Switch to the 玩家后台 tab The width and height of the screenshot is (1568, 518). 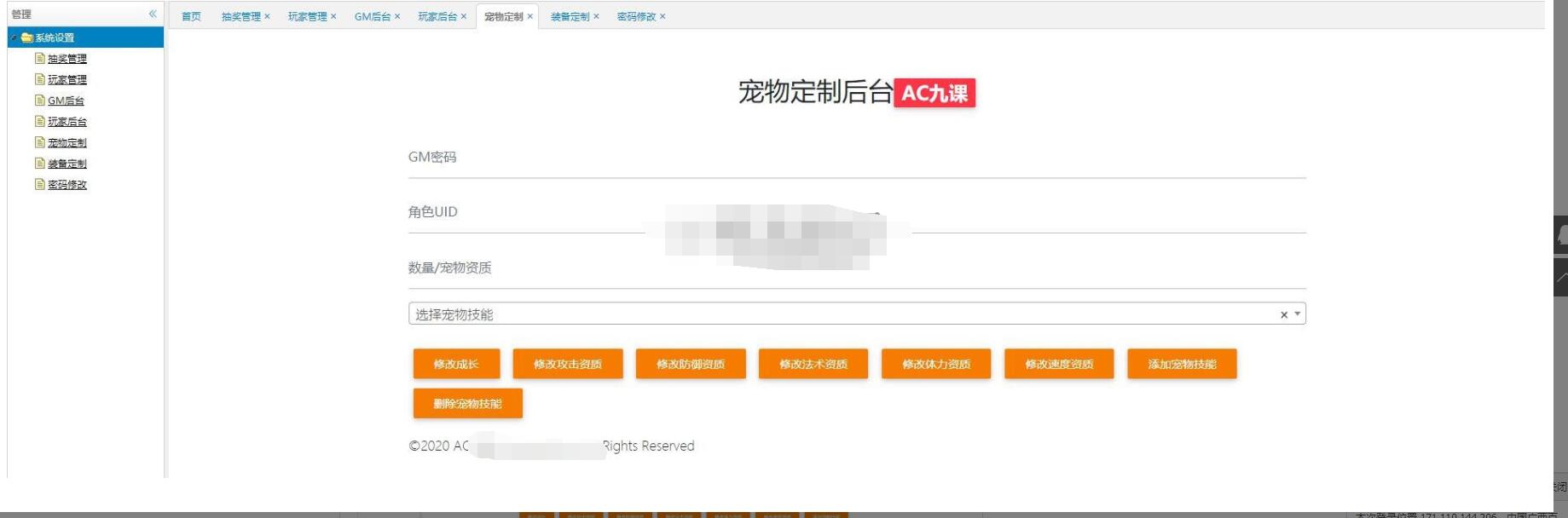coord(437,16)
